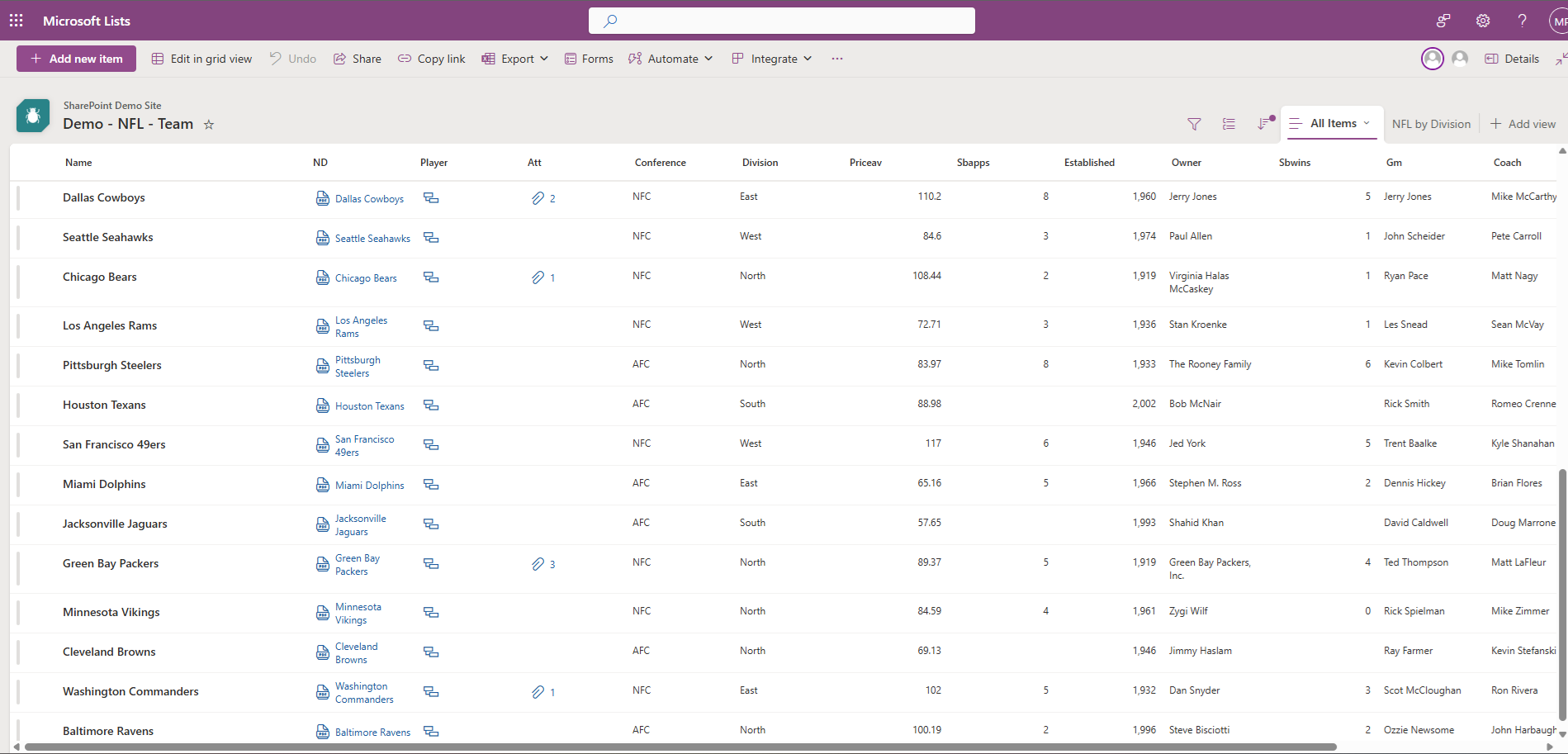1568x754 pixels.
Task: Open the group by list icon
Action: click(1229, 124)
